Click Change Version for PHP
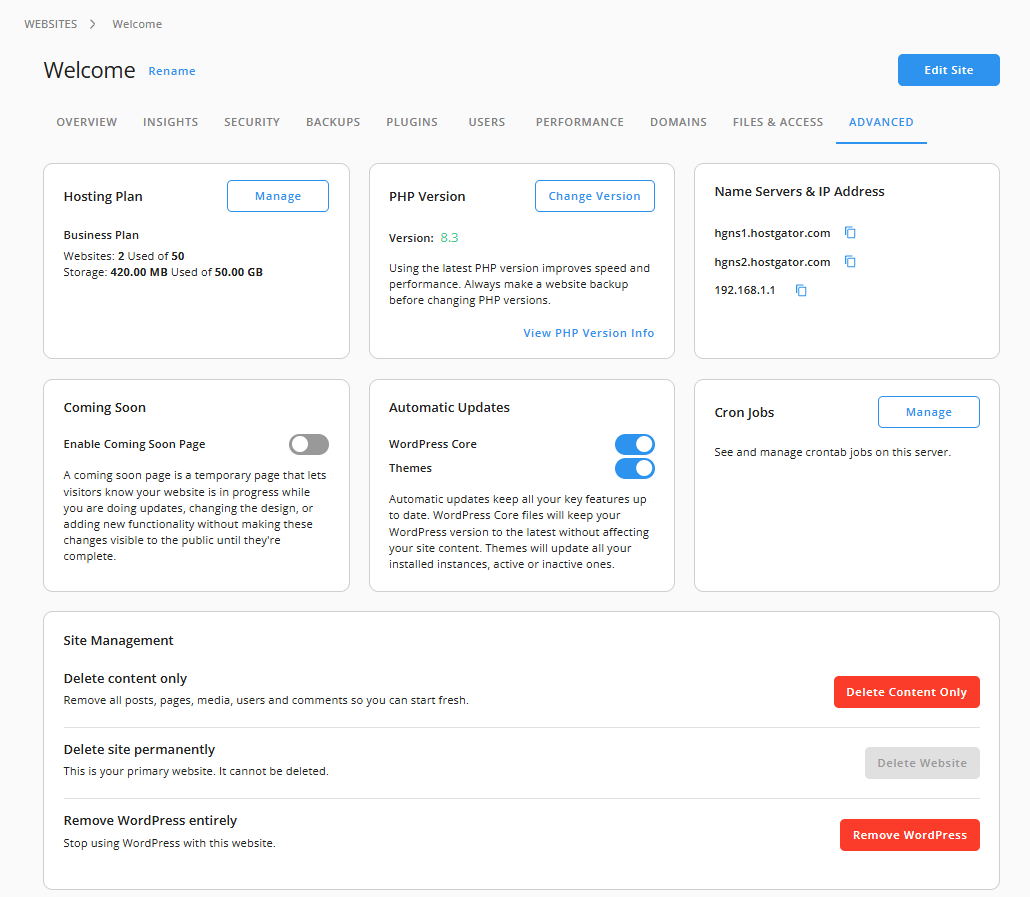Screen dimensions: 1030x897 594,196
